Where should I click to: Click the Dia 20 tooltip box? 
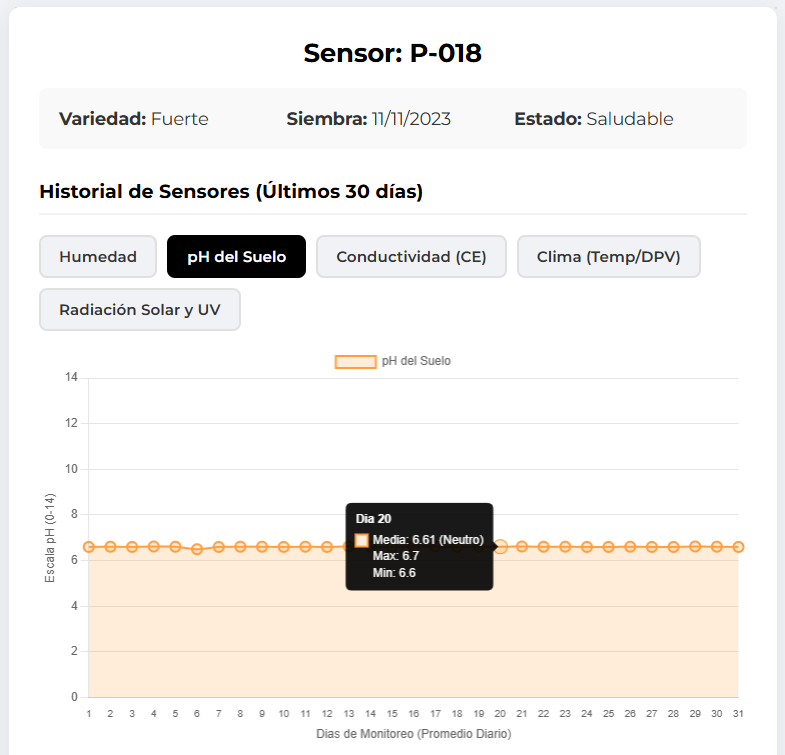419,546
